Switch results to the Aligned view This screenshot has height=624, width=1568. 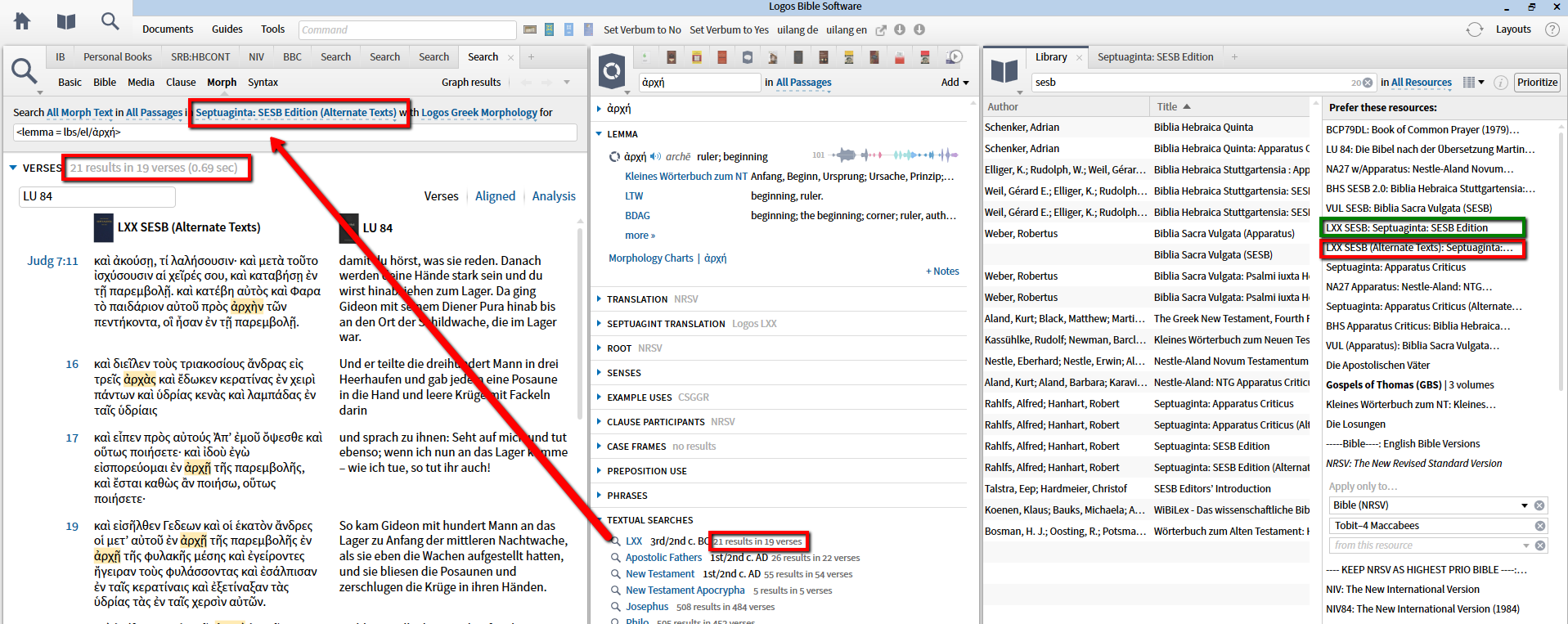pyautogui.click(x=496, y=196)
